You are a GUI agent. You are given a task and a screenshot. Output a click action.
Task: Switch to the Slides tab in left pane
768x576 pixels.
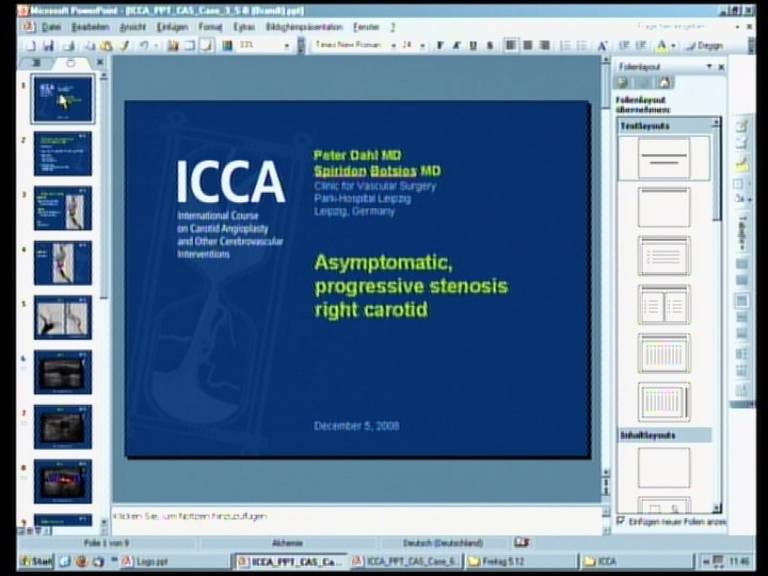(71, 63)
